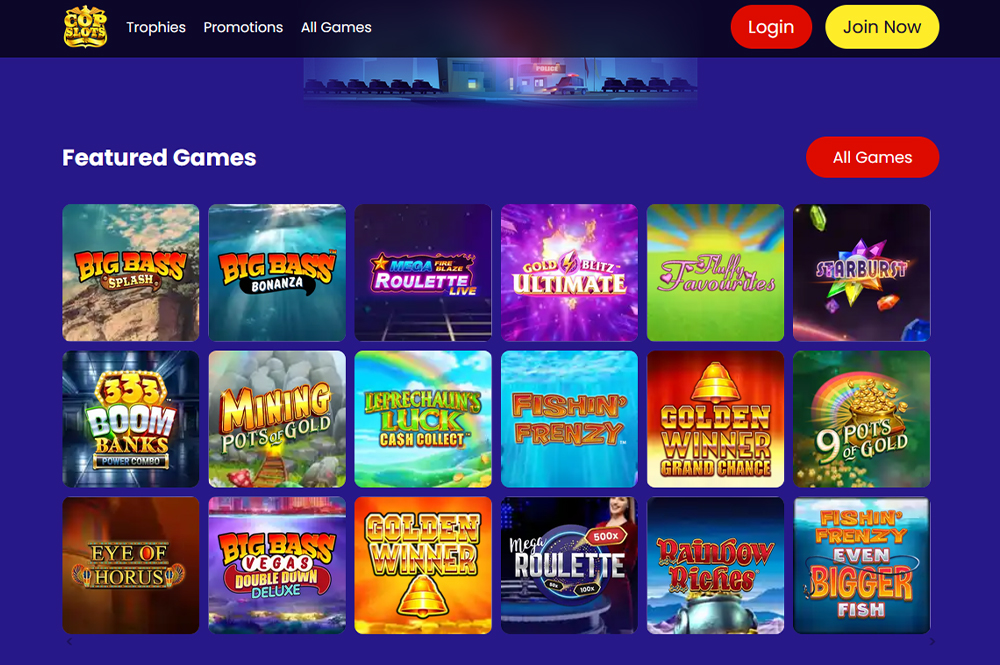Open Rainbow Riches game tile
This screenshot has width=1000, height=665.
(716, 565)
